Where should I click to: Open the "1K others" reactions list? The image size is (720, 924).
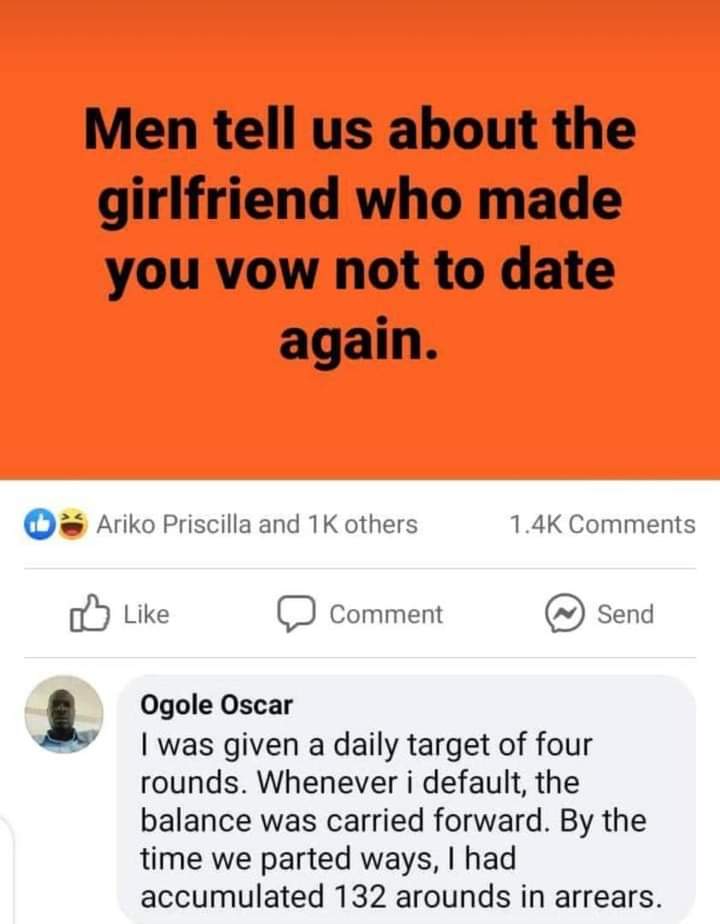[362, 524]
